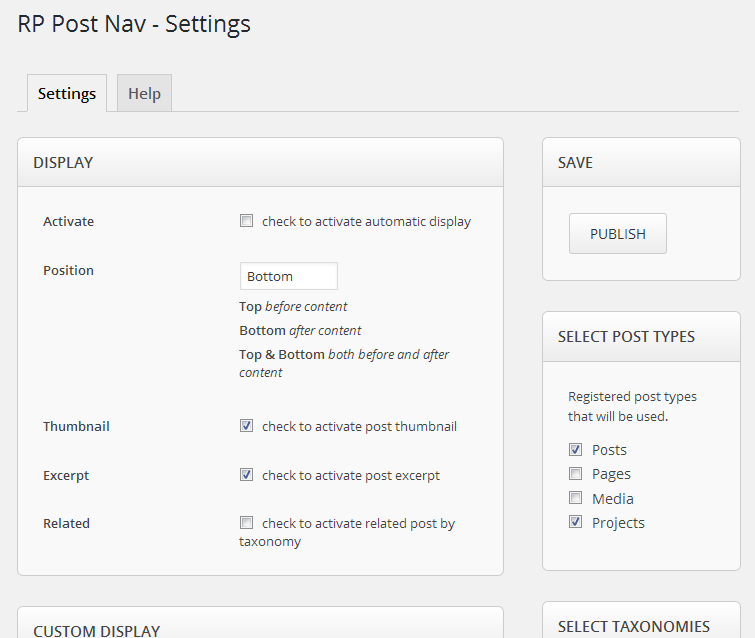Uncheck the Posts post type checkbox
The image size is (755, 638).
[x=576, y=450]
